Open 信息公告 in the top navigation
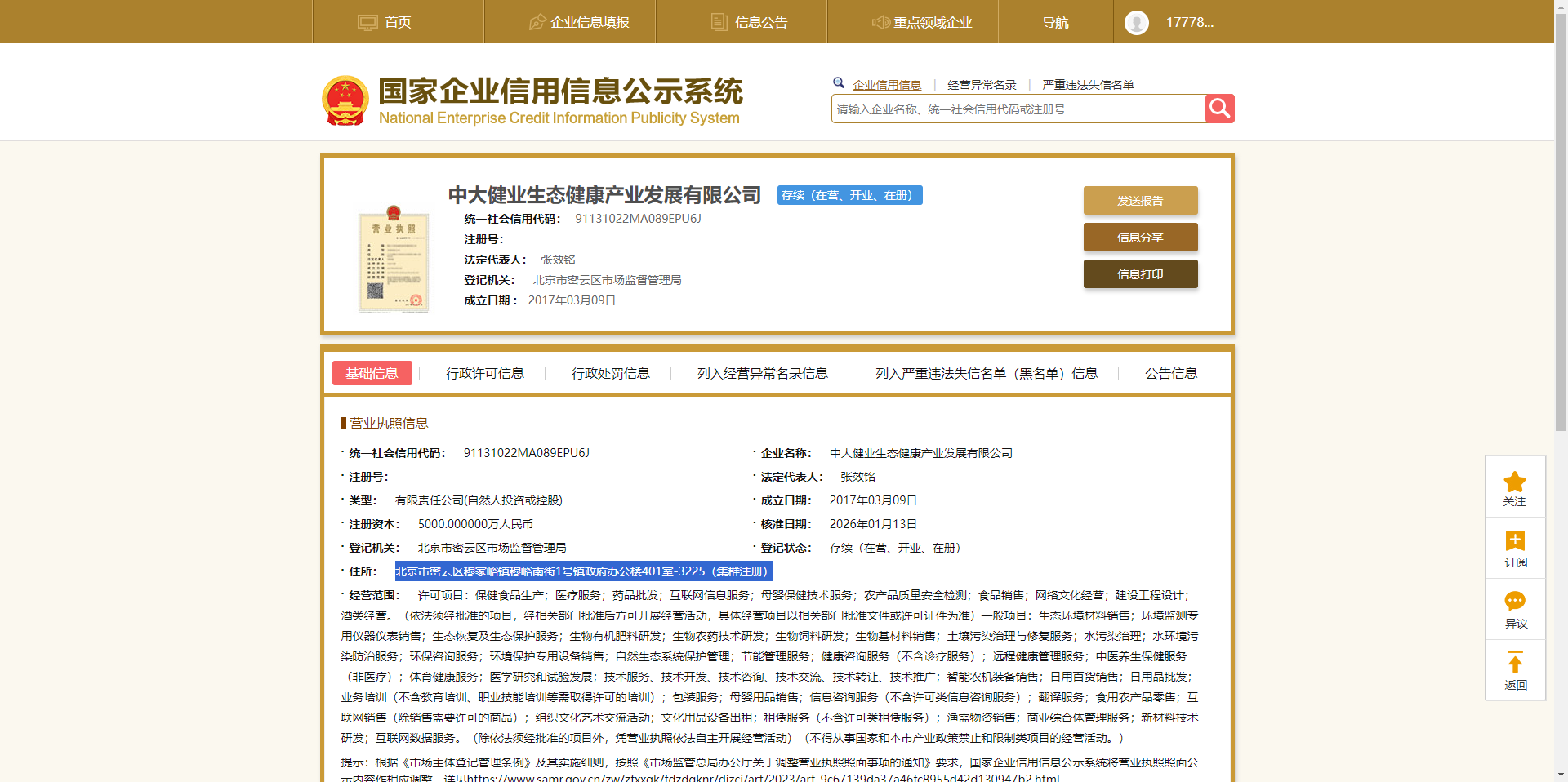1568x782 pixels. click(x=761, y=22)
